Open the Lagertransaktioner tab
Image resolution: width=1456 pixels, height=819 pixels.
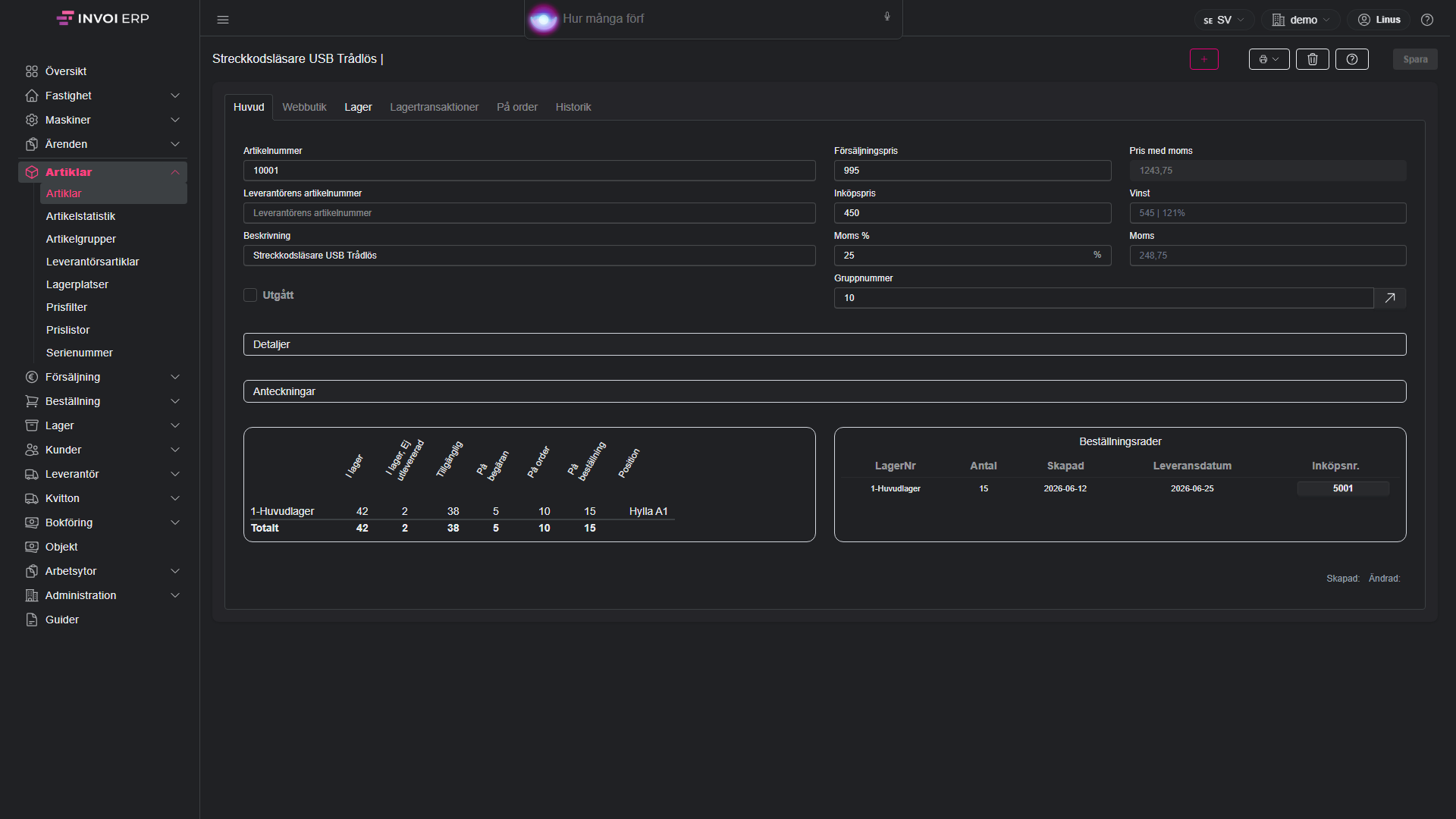tap(435, 107)
